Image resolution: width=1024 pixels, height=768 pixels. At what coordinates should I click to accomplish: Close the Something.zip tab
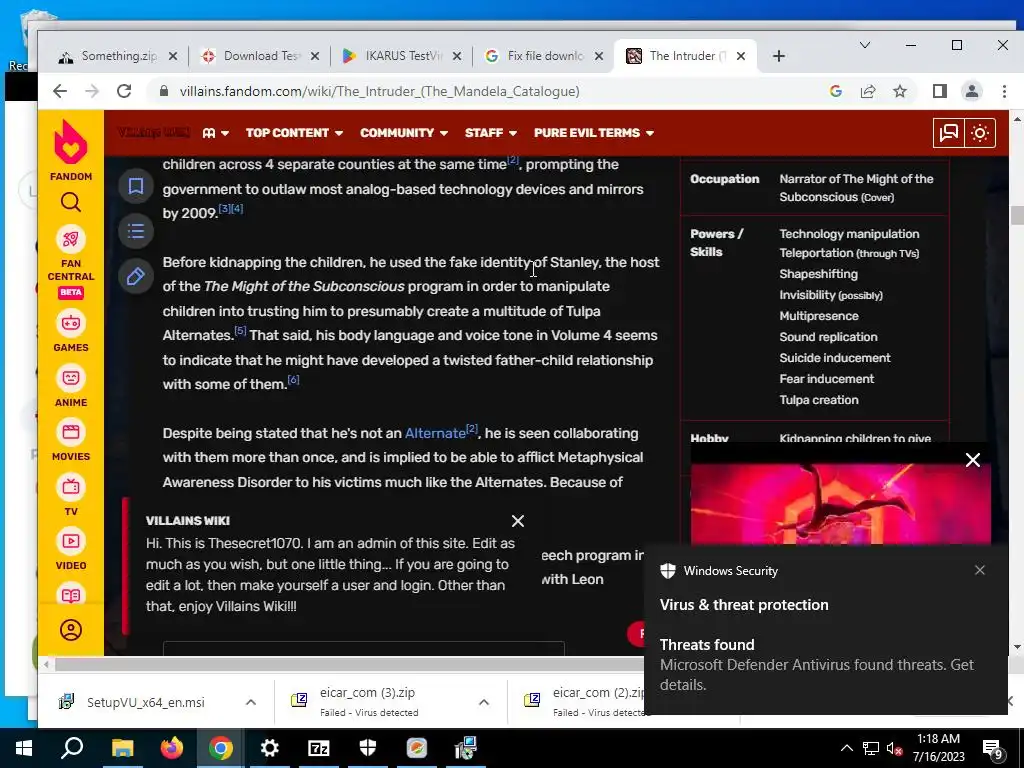[173, 56]
